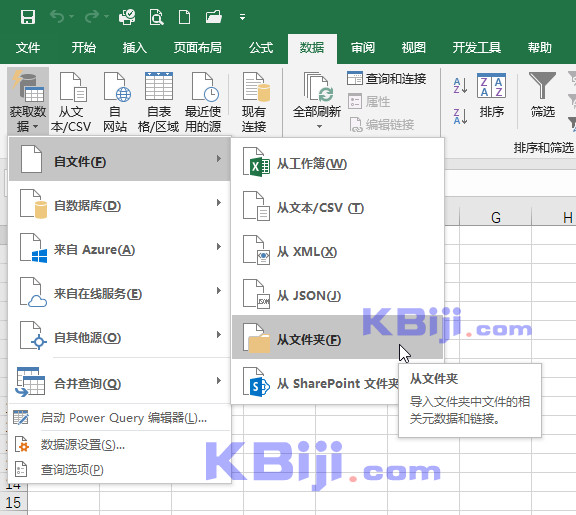Select 从 JSON(J) menu entry
This screenshot has width=576, height=515.
tap(337, 293)
